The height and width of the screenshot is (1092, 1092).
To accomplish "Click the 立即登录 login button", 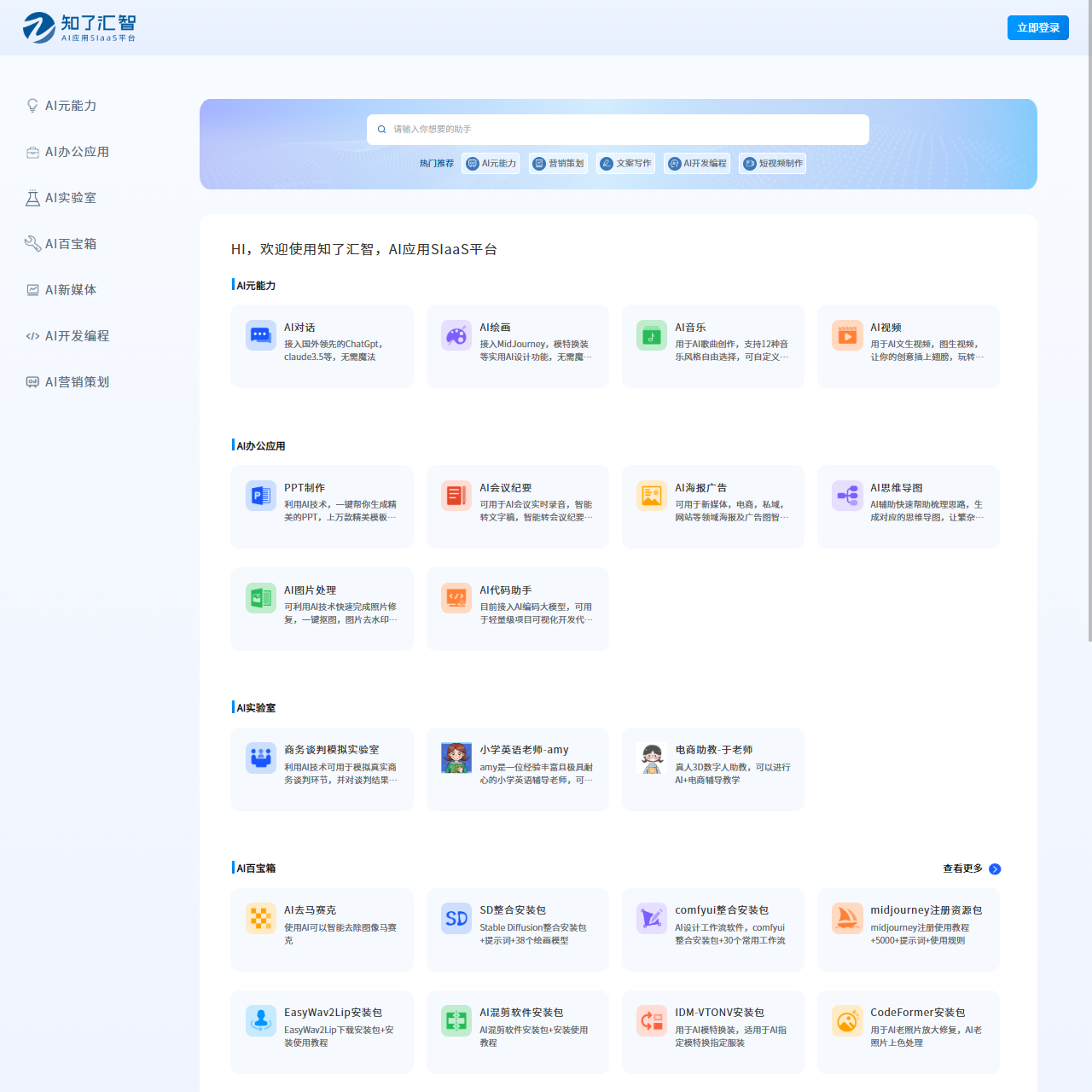I will [x=1037, y=28].
